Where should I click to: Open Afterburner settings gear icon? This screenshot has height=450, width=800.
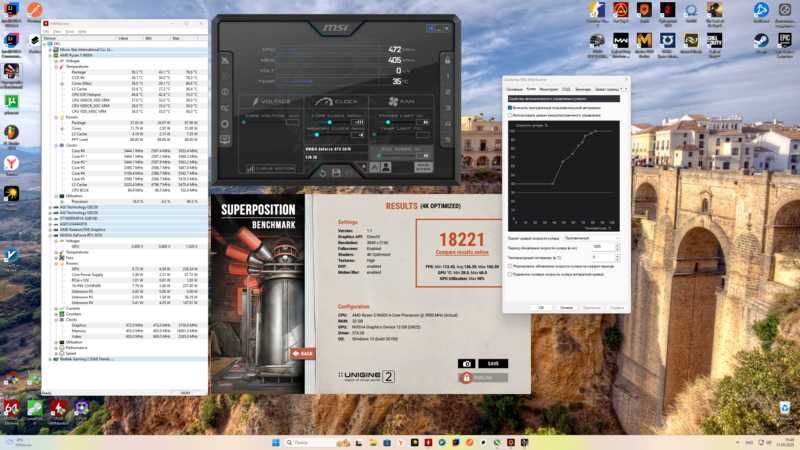pos(225,124)
